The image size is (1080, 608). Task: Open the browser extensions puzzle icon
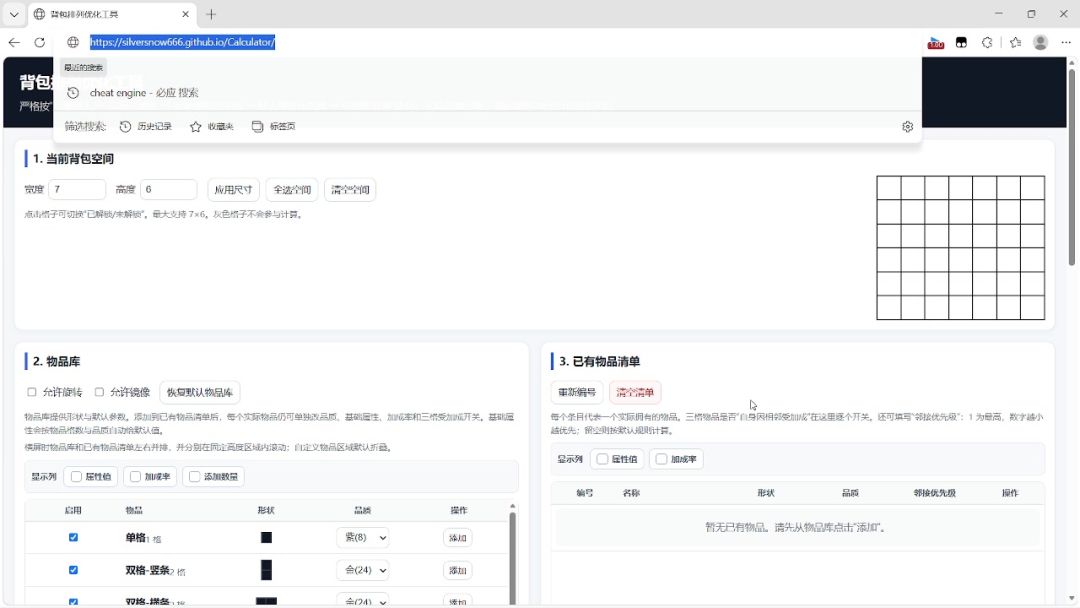click(x=987, y=43)
